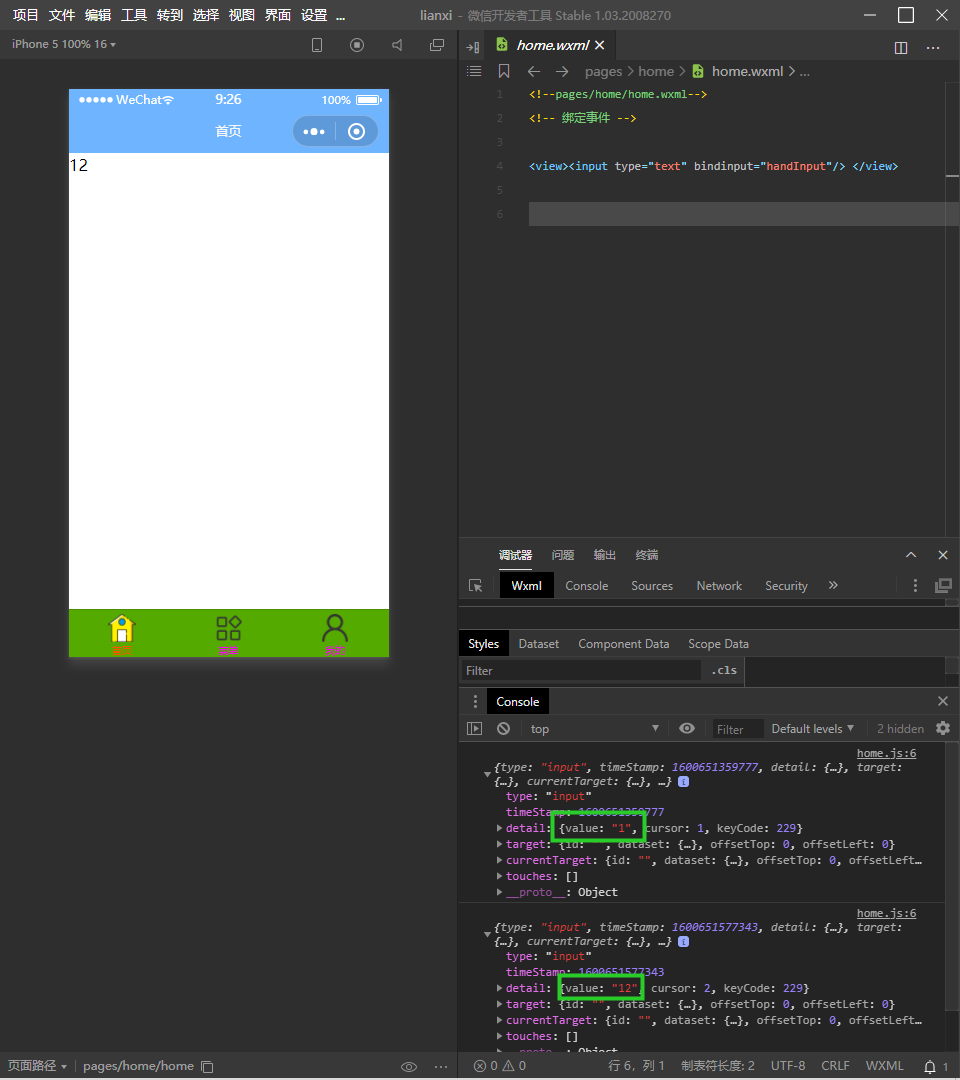Image resolution: width=960 pixels, height=1080 pixels.
Task: Select the Component Data tab
Action: tap(623, 644)
